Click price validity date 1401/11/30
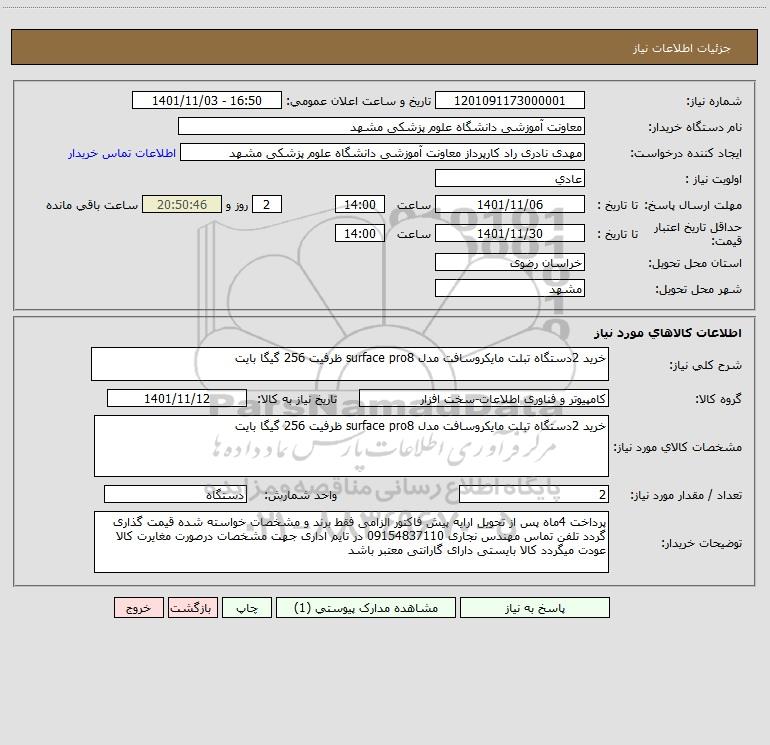770x745 pixels. (510, 233)
